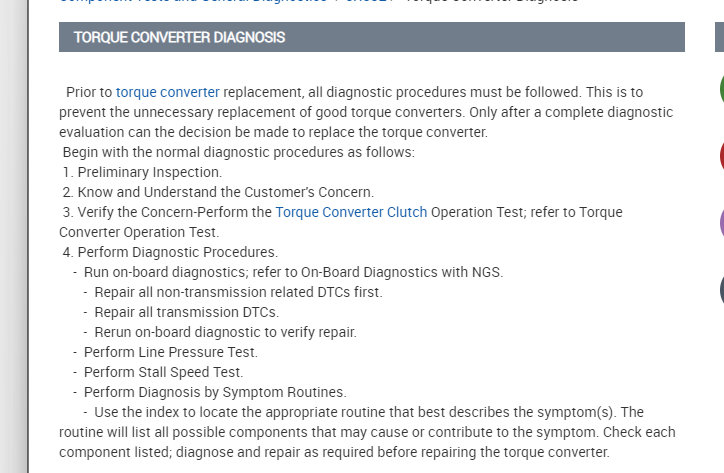Click the 'Perform Line Pressure Test' item

click(170, 352)
